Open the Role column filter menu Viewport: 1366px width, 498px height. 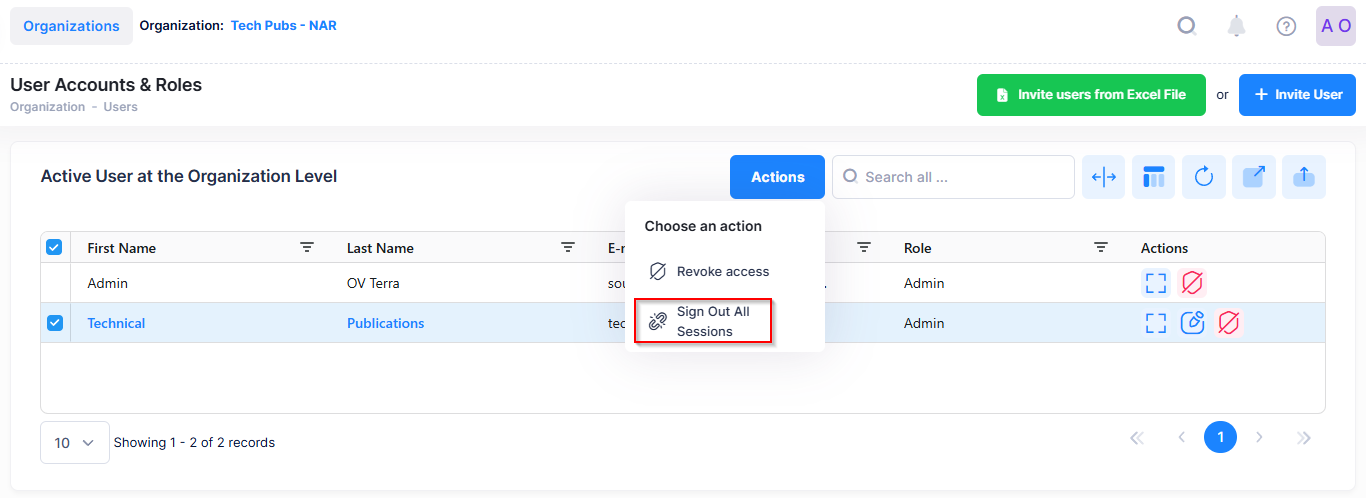coord(1101,247)
